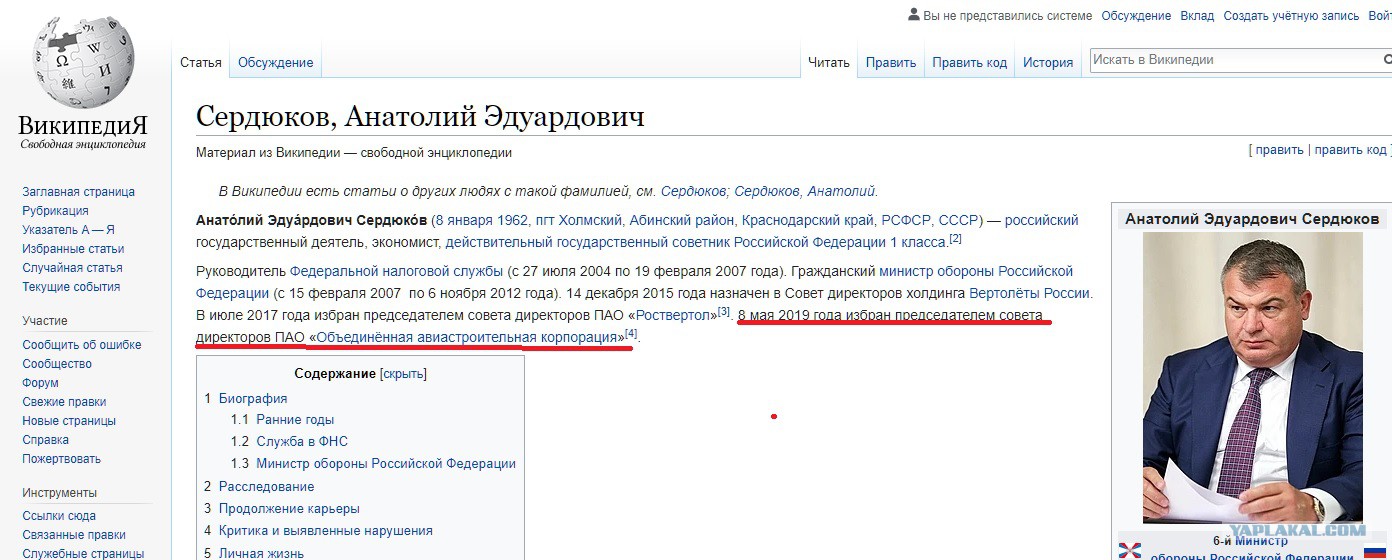Open СССР link
The image size is (1392, 560).
[956, 220]
